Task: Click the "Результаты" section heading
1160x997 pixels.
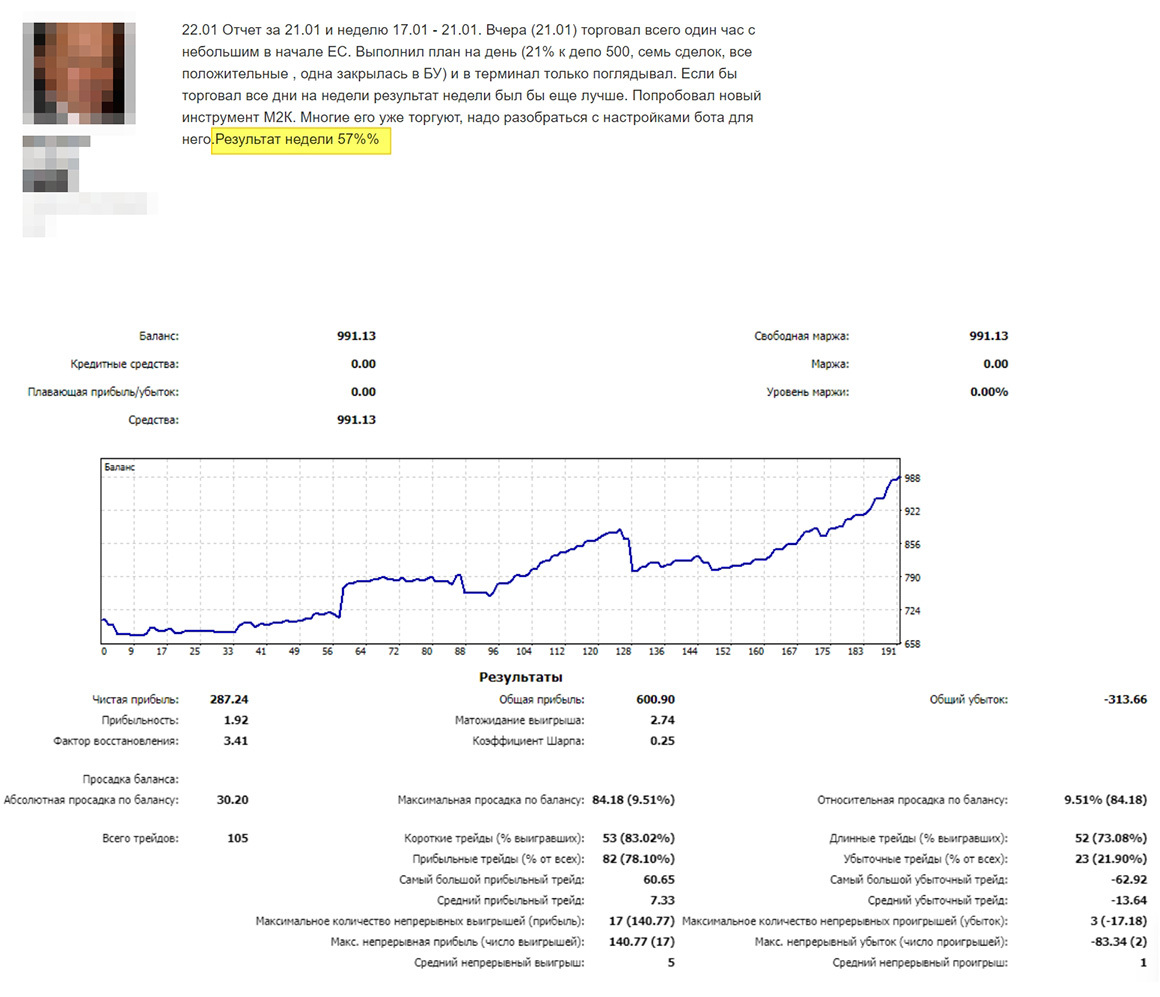Action: [521, 678]
